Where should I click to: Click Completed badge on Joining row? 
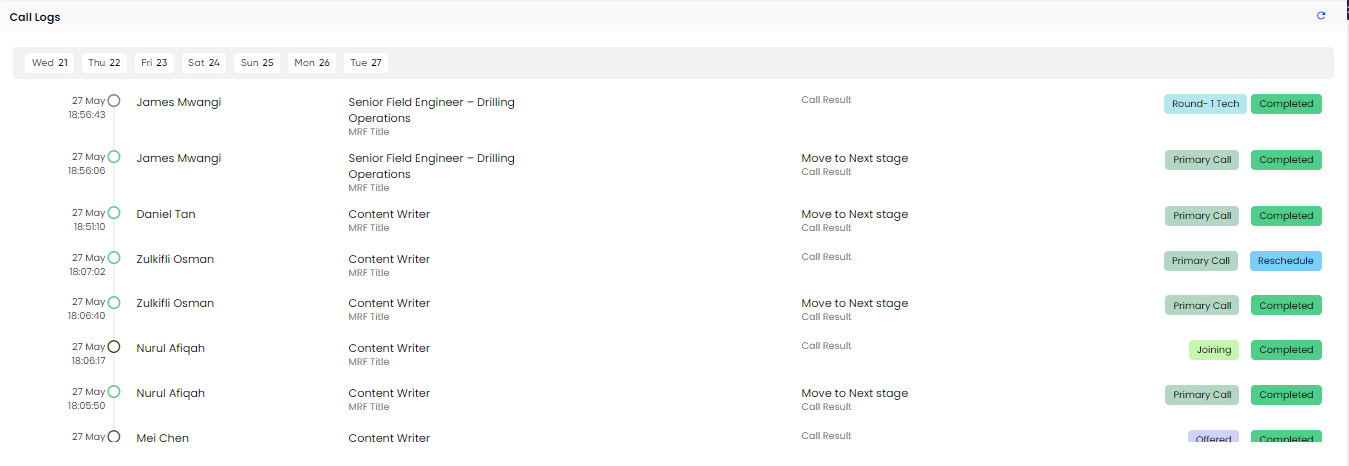pyautogui.click(x=1286, y=350)
